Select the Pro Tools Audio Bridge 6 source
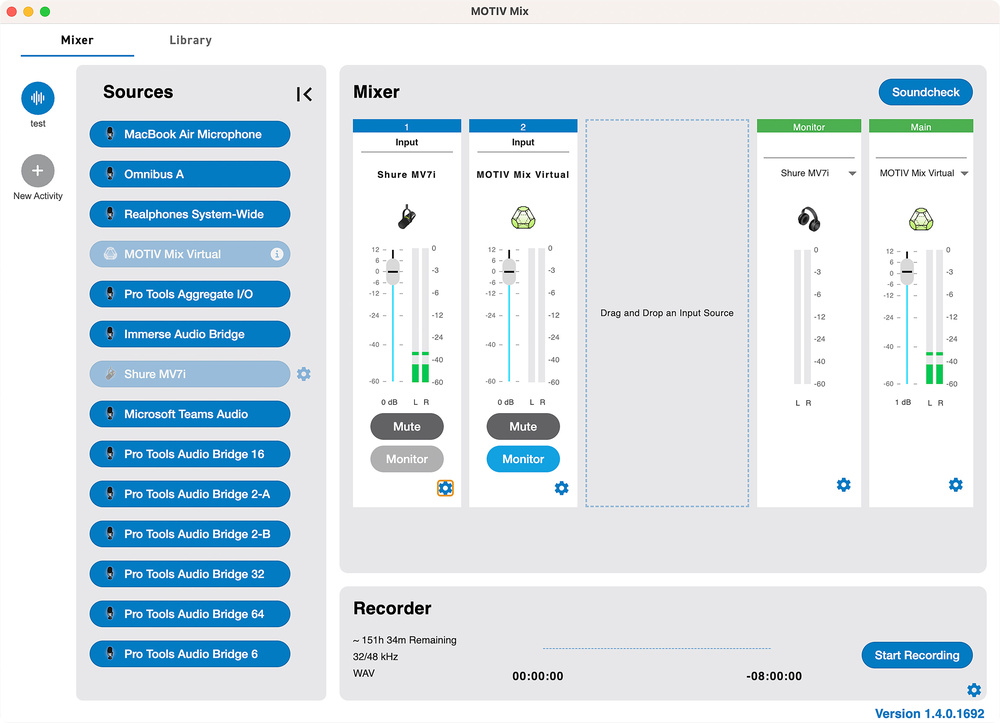The height and width of the screenshot is (723, 1000). [x=190, y=654]
